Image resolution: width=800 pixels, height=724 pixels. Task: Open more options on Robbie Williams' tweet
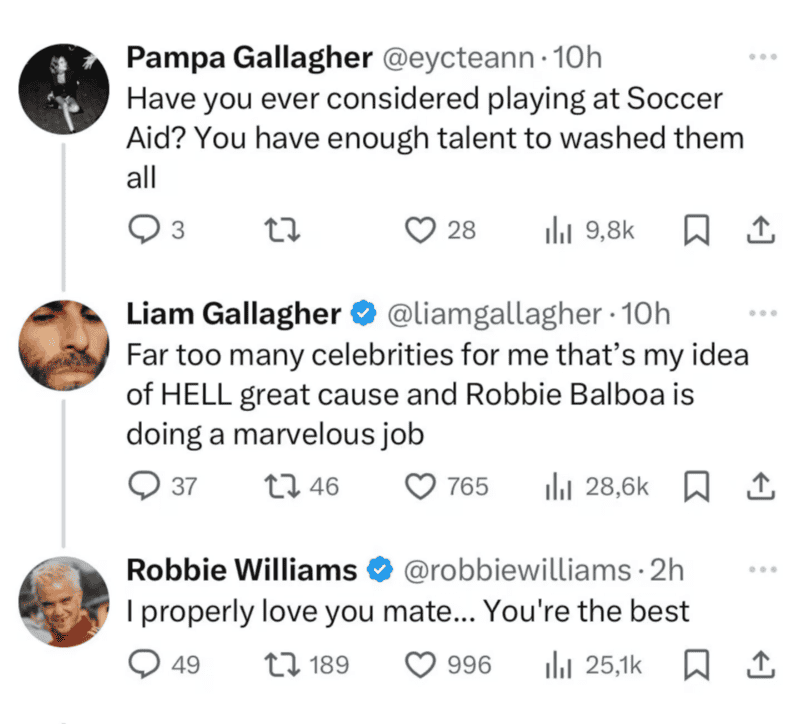tap(762, 570)
